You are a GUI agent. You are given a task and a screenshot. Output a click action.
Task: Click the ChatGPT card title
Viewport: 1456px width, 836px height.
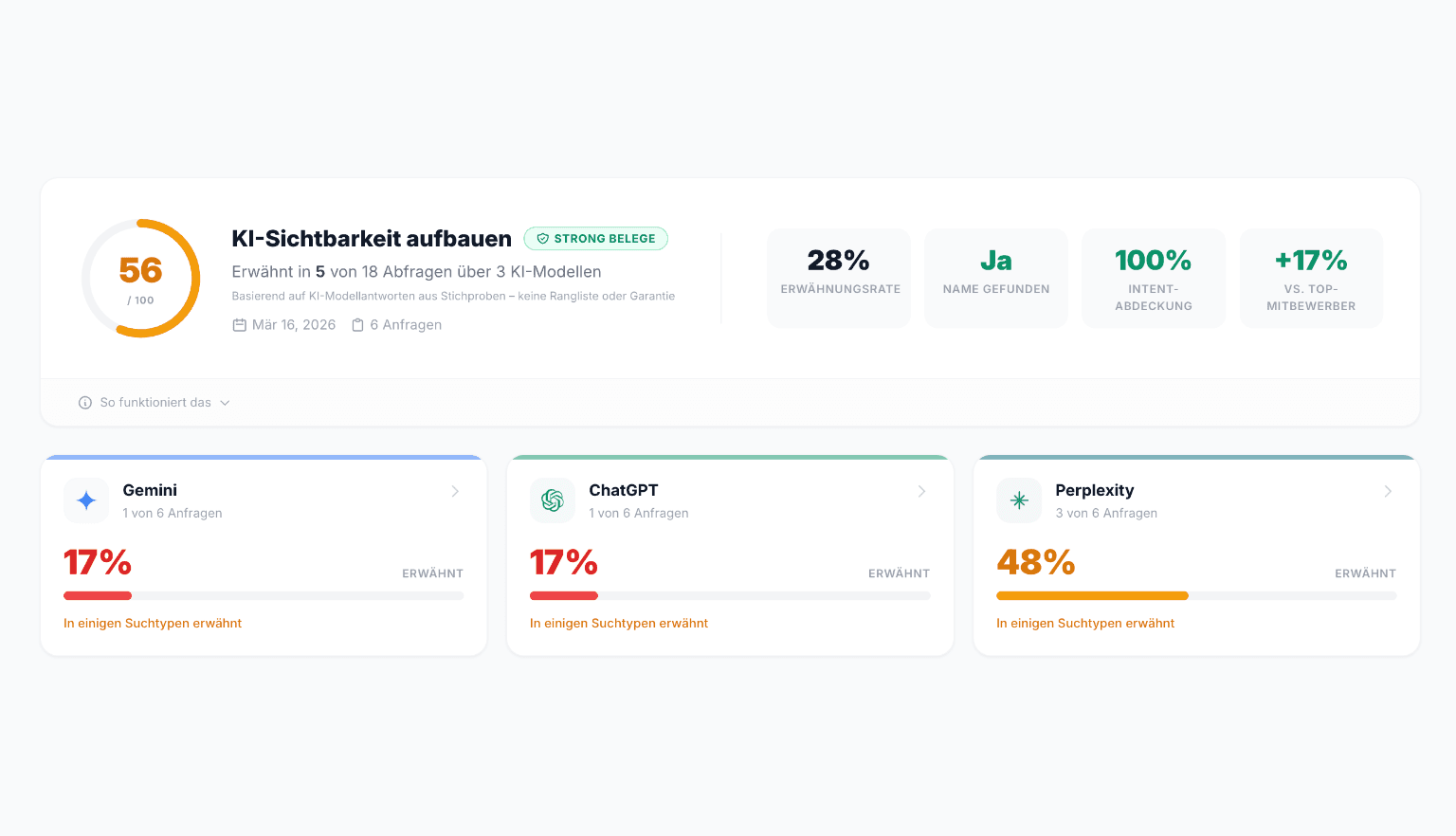click(x=623, y=490)
